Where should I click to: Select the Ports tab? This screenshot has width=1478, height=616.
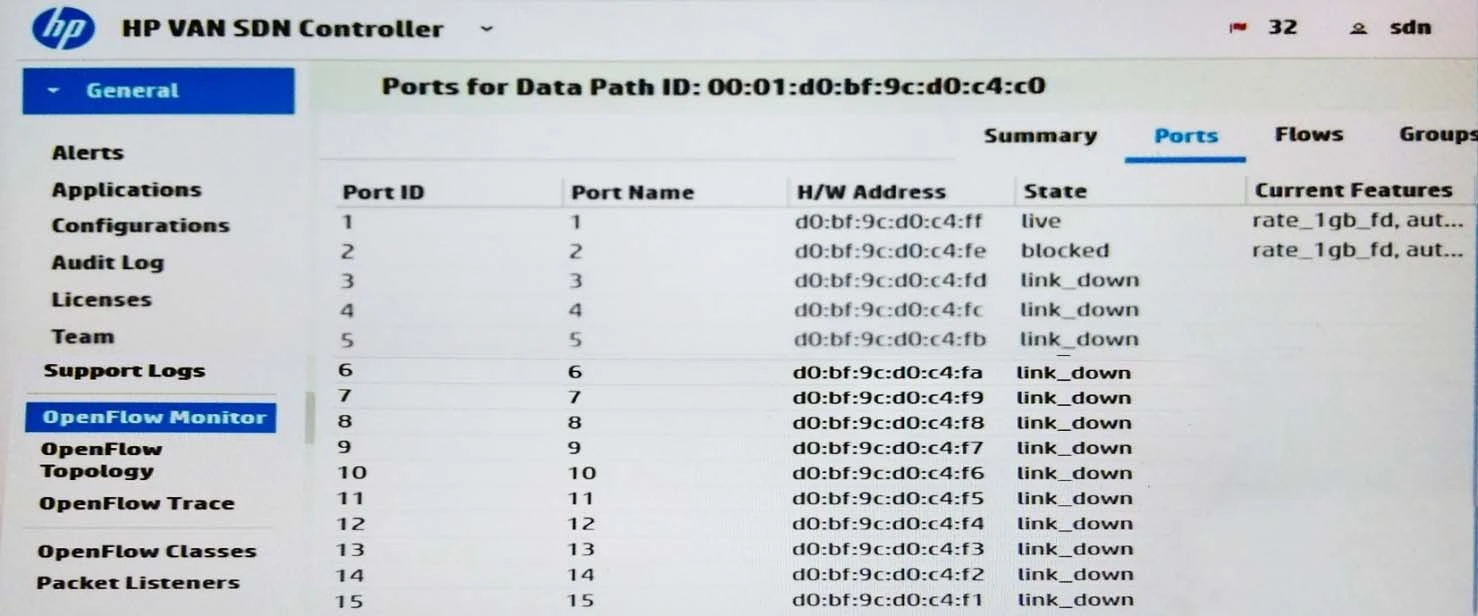coord(1186,136)
